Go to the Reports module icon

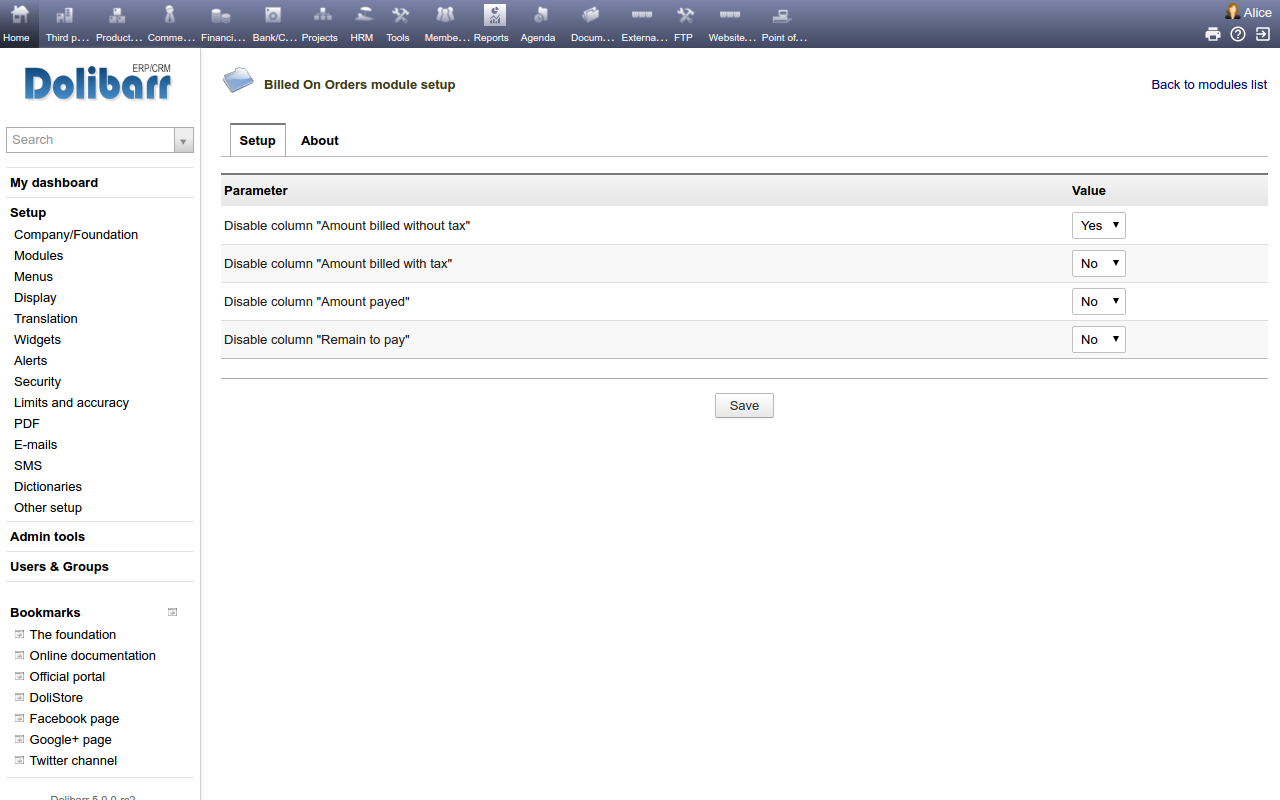[x=493, y=17]
